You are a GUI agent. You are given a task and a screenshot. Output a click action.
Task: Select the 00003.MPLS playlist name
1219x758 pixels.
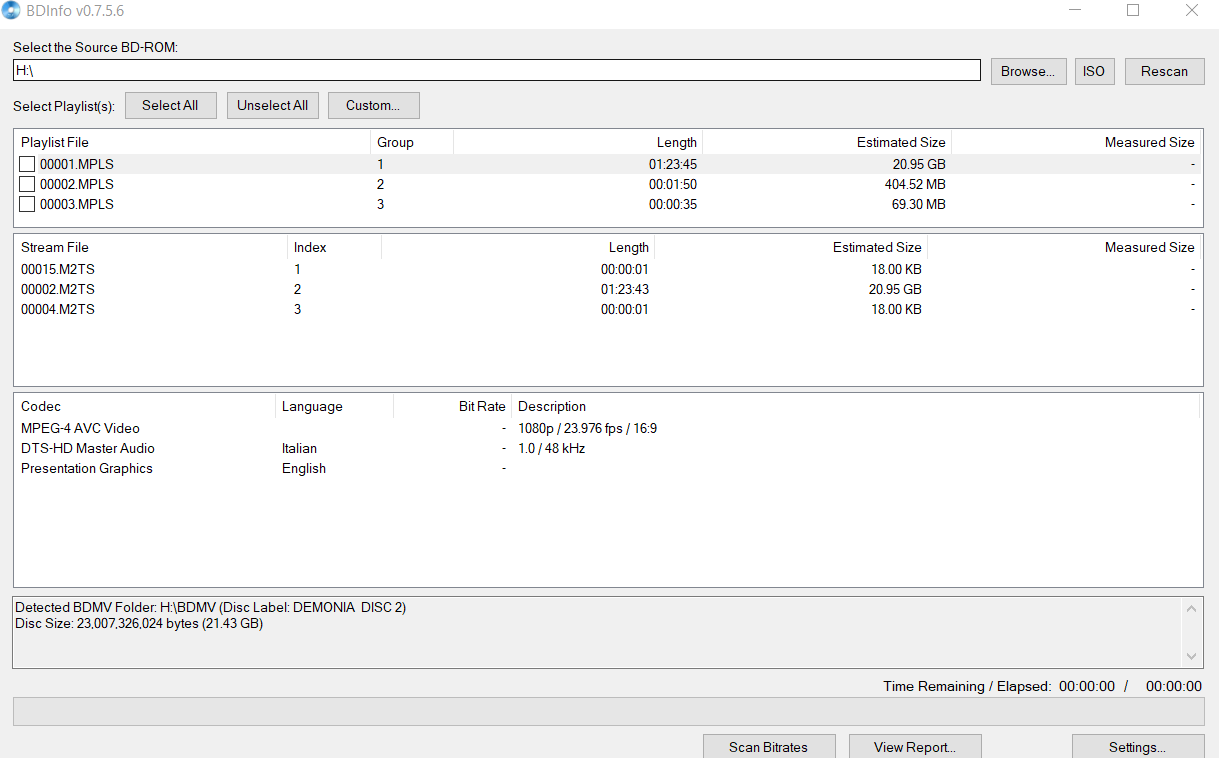pyautogui.click(x=77, y=204)
